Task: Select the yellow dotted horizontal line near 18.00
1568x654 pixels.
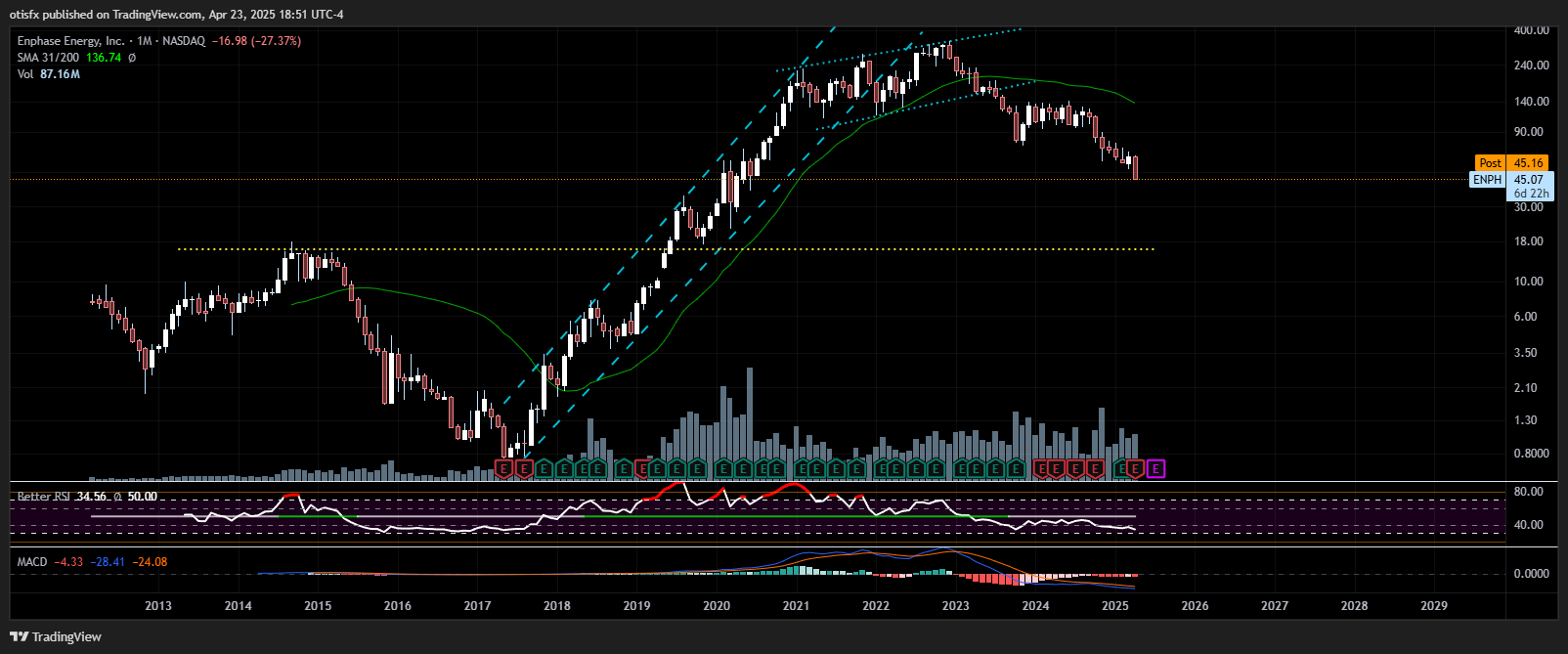Action: (x=666, y=249)
